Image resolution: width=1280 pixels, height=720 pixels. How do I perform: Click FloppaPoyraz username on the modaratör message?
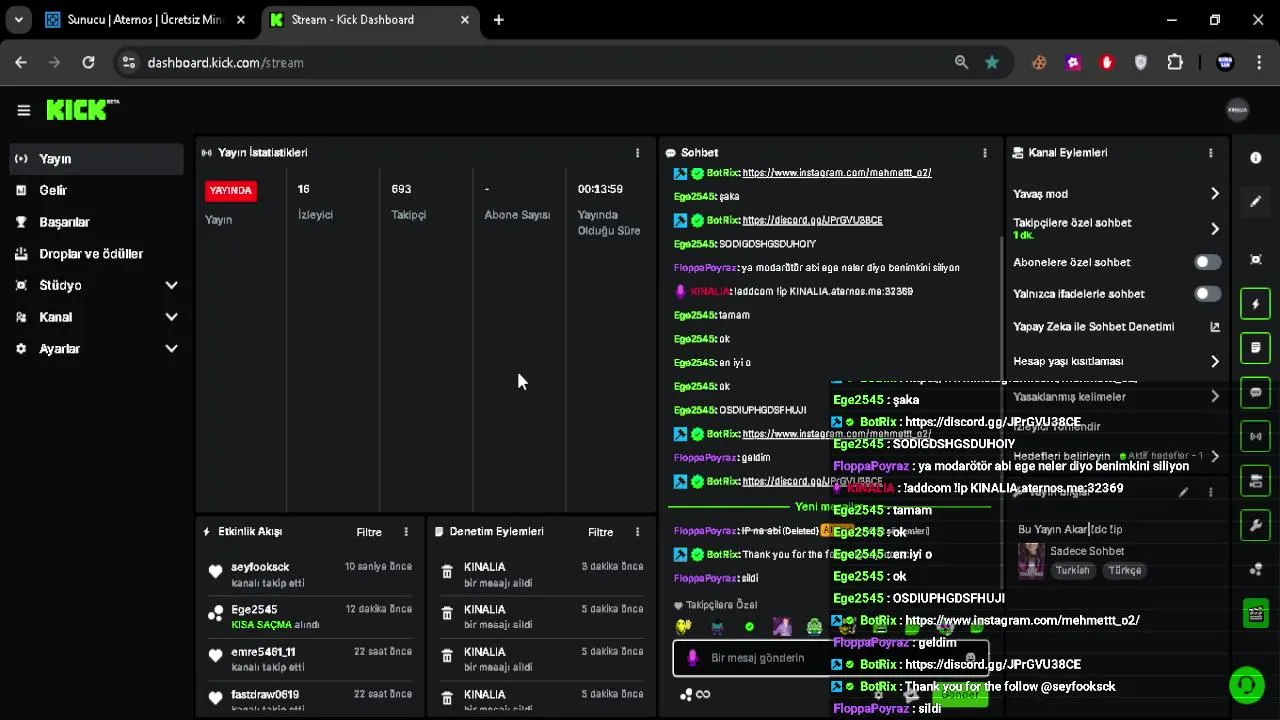705,268
